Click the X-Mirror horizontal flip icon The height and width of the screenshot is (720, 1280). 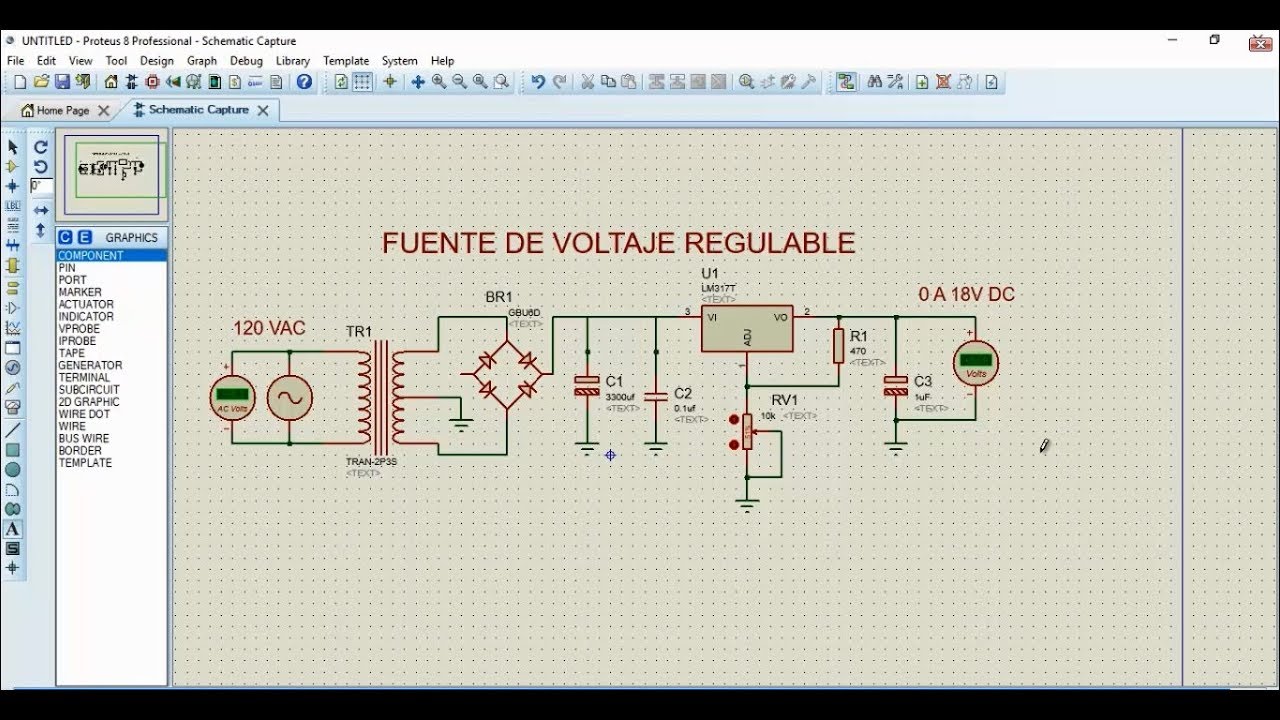[41, 211]
